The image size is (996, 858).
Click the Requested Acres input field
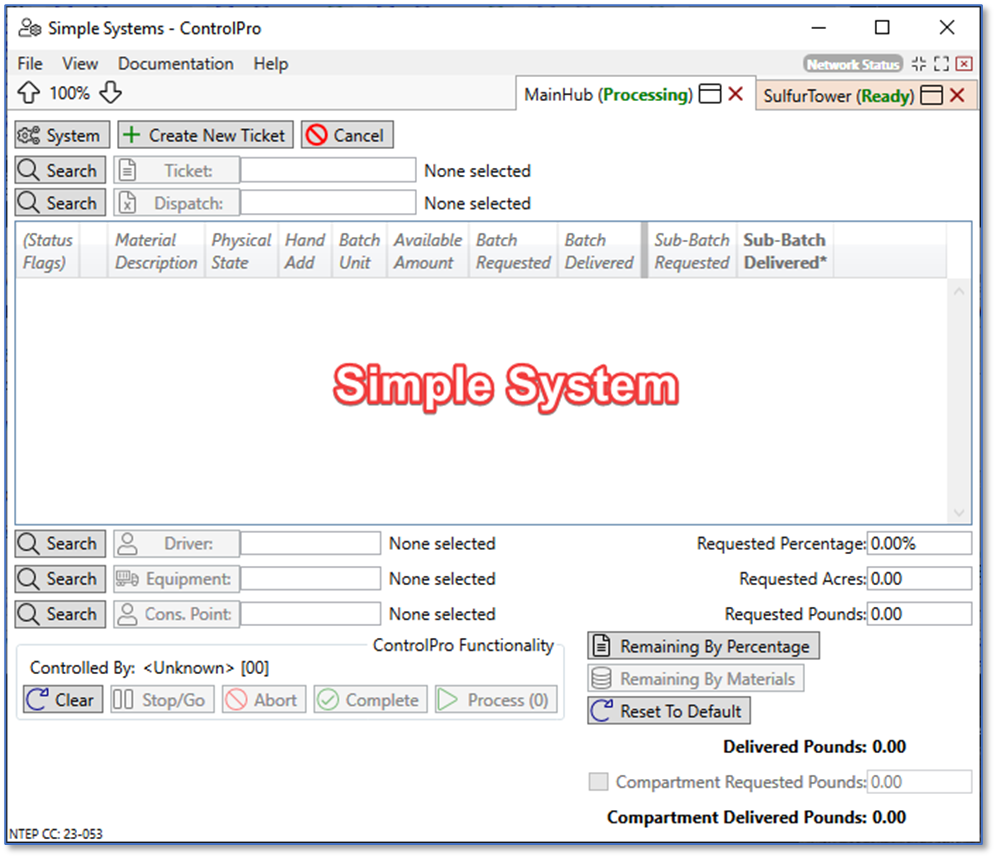(918, 579)
